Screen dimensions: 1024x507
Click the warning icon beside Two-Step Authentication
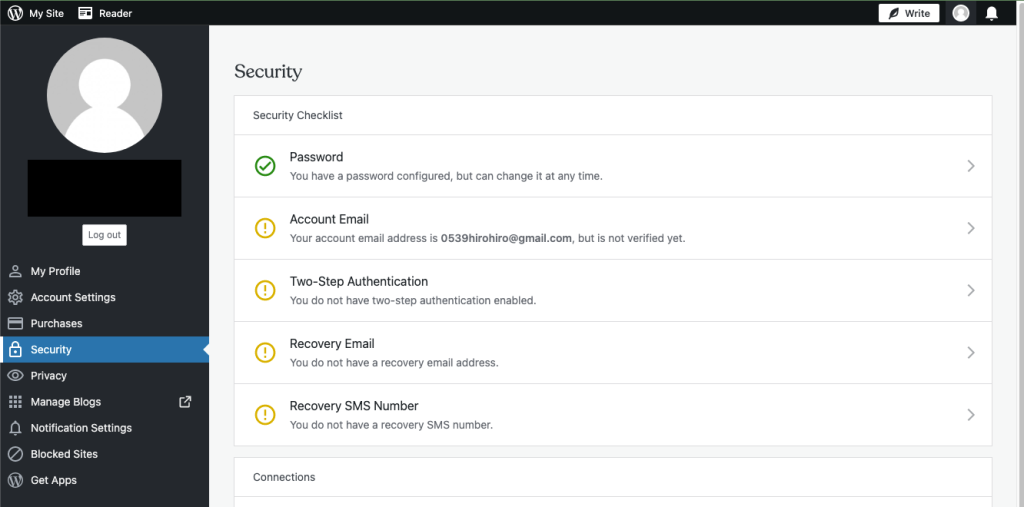click(x=264, y=290)
